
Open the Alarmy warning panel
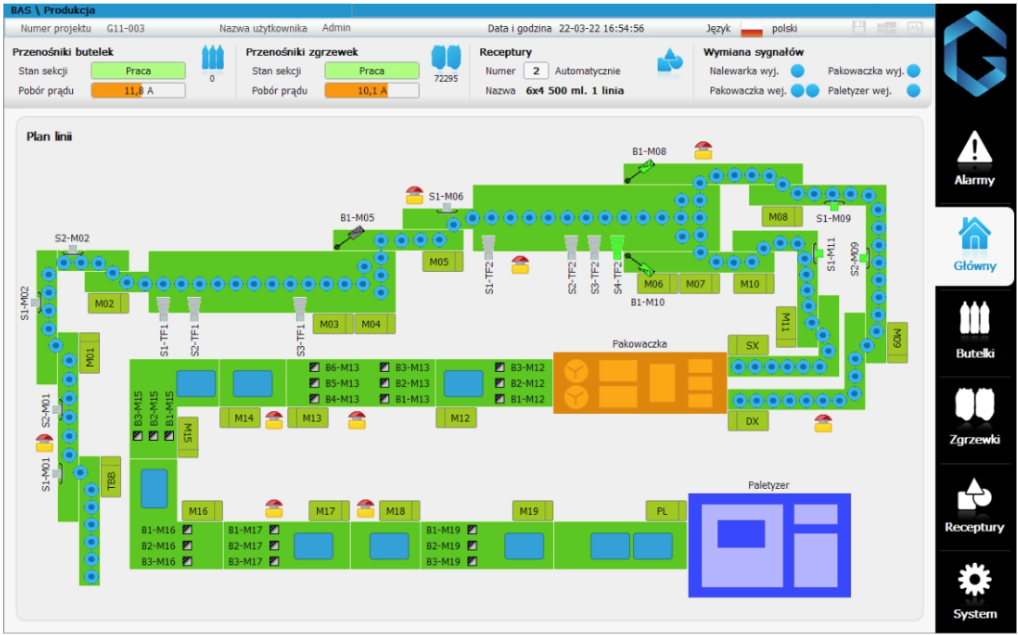point(974,159)
